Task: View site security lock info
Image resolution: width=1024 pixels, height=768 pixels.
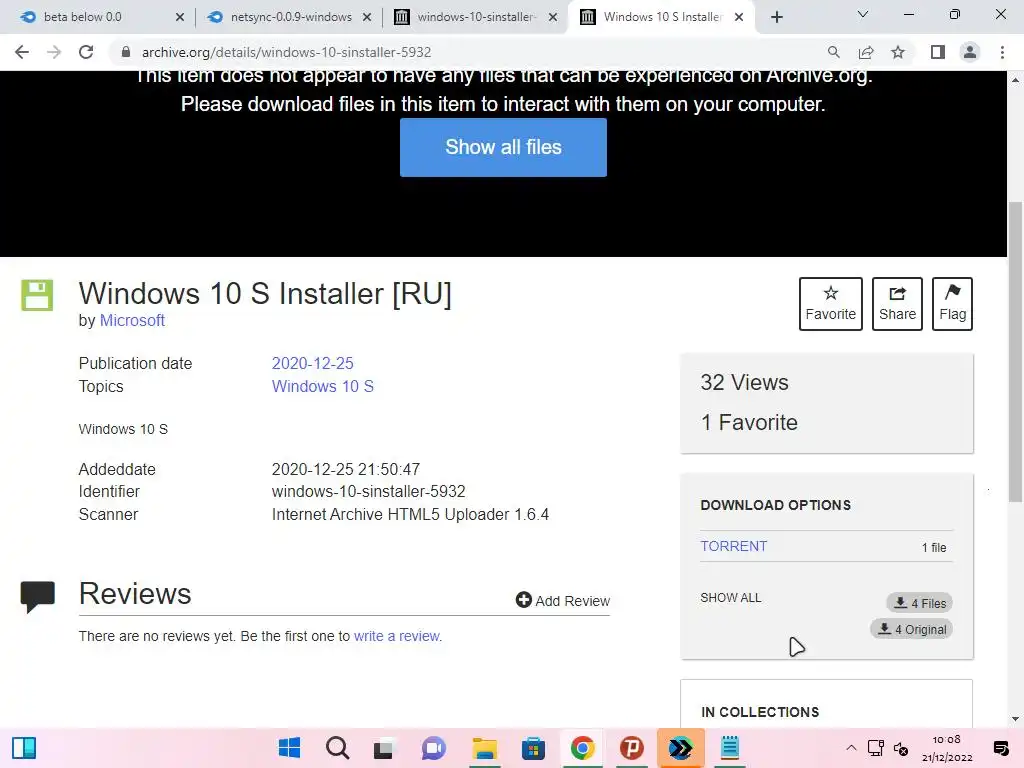Action: tap(126, 52)
